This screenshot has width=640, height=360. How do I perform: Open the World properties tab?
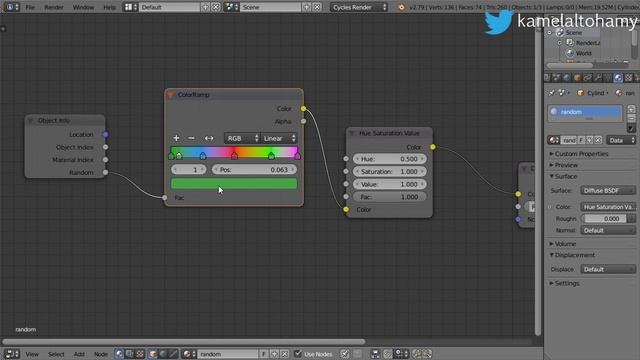[x=567, y=78]
